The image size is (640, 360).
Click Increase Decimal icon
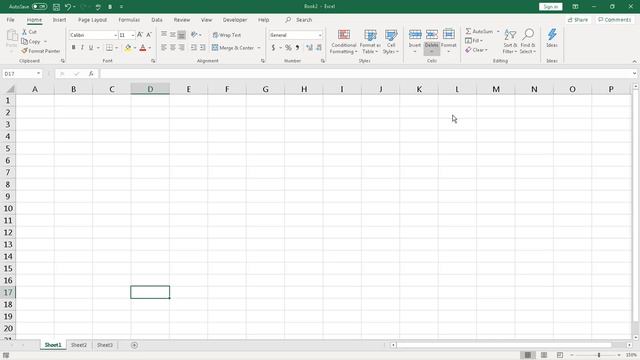tap(309, 48)
